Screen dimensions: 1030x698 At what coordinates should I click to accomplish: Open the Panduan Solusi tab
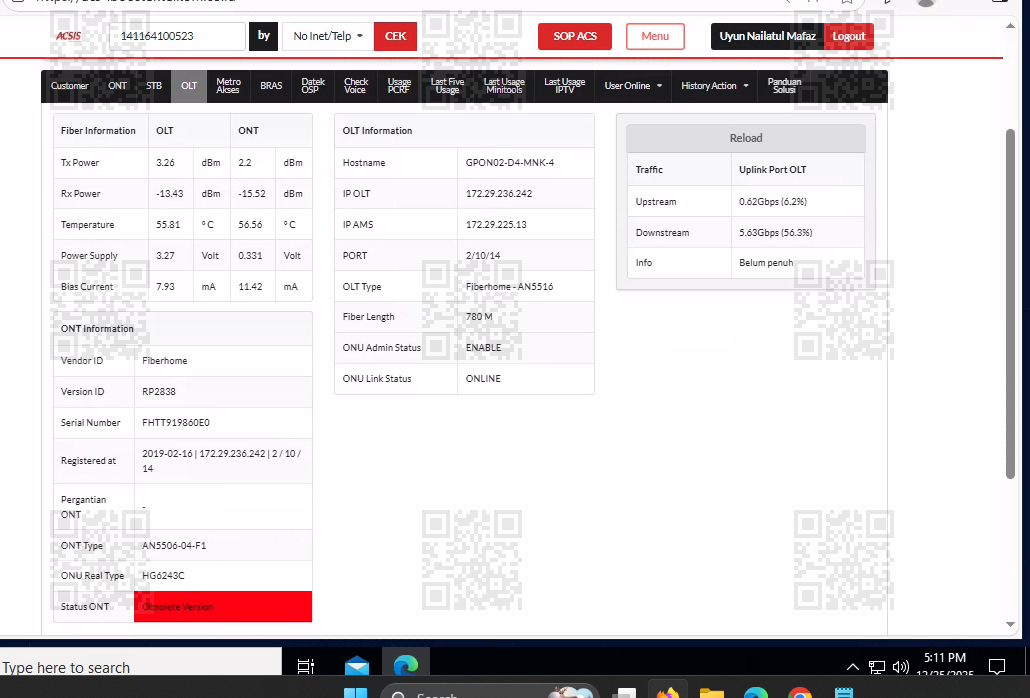[x=784, y=86]
